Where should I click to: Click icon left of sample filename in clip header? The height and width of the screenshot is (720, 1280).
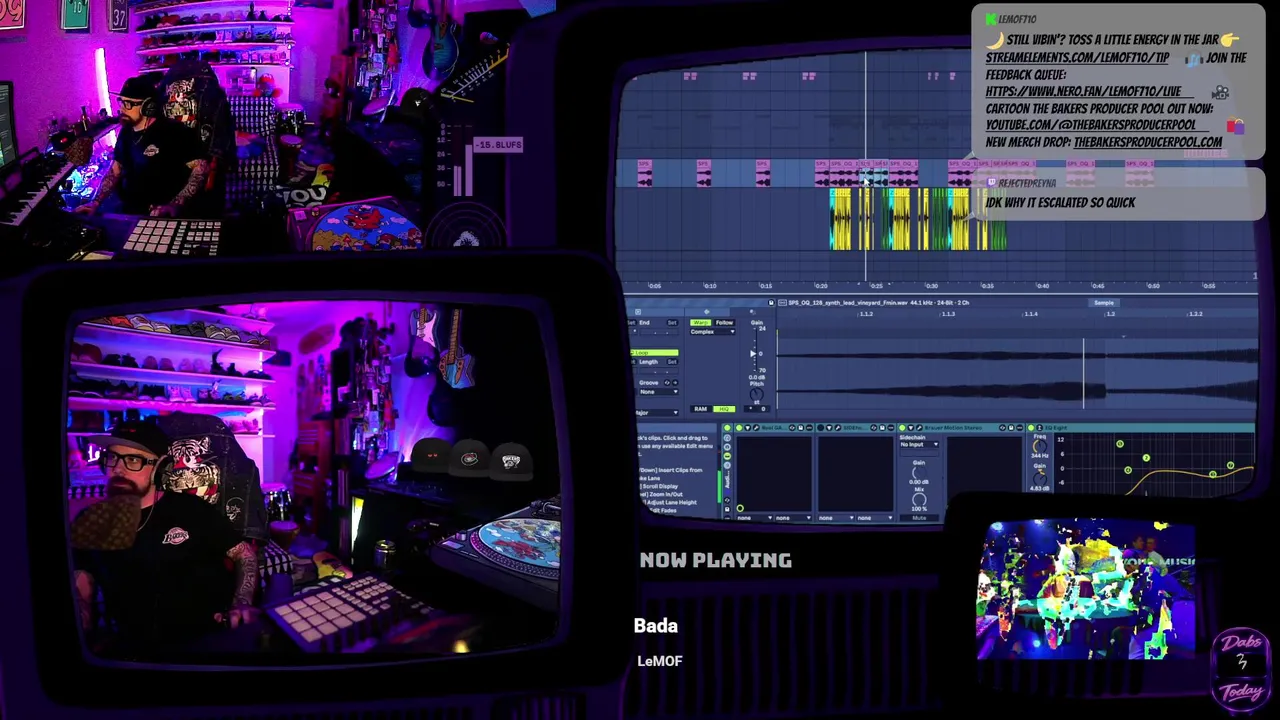782,302
